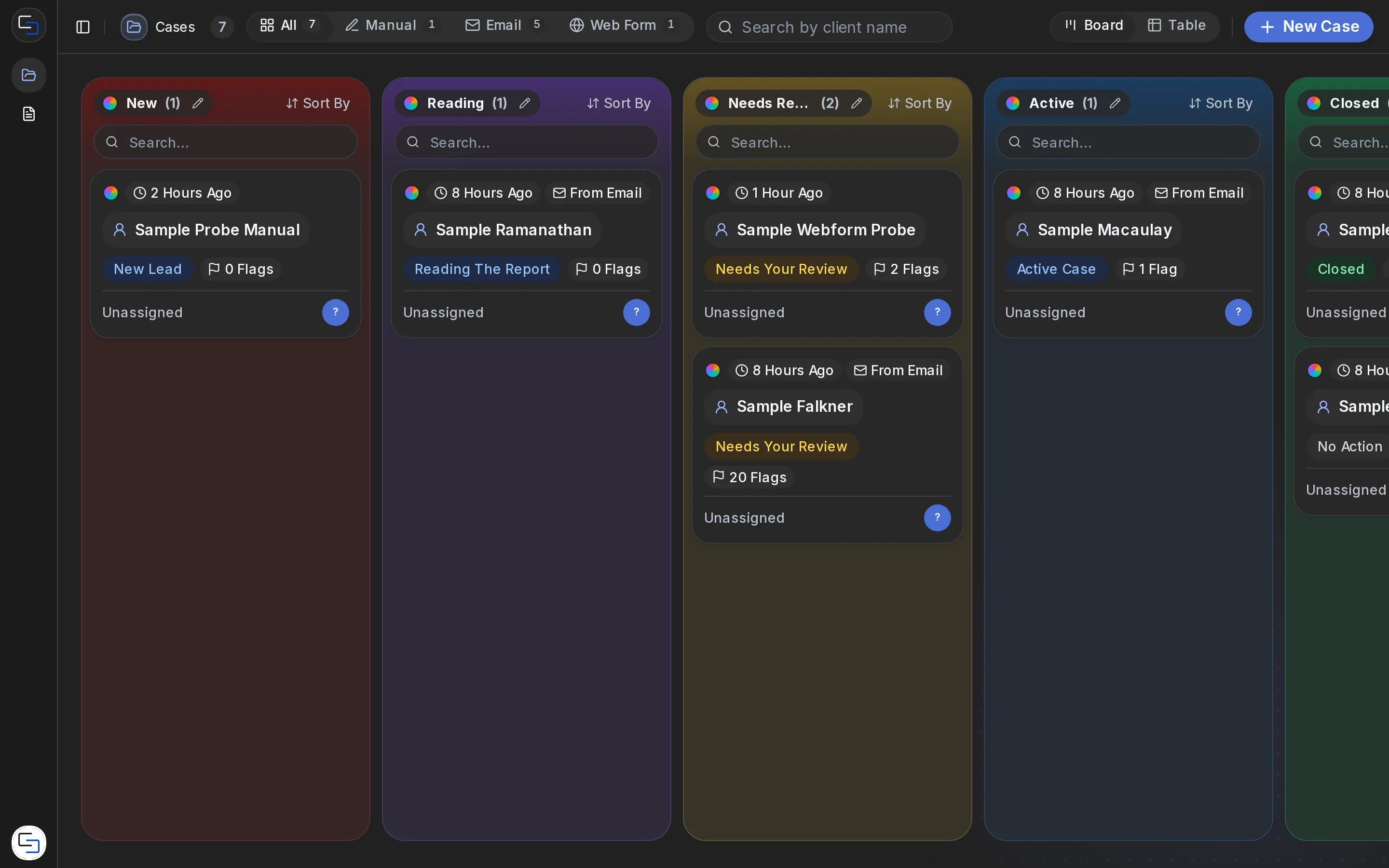1389x868 pixels.
Task: Click assignee avatar on Sample Probe Manual card
Action: [x=335, y=312]
